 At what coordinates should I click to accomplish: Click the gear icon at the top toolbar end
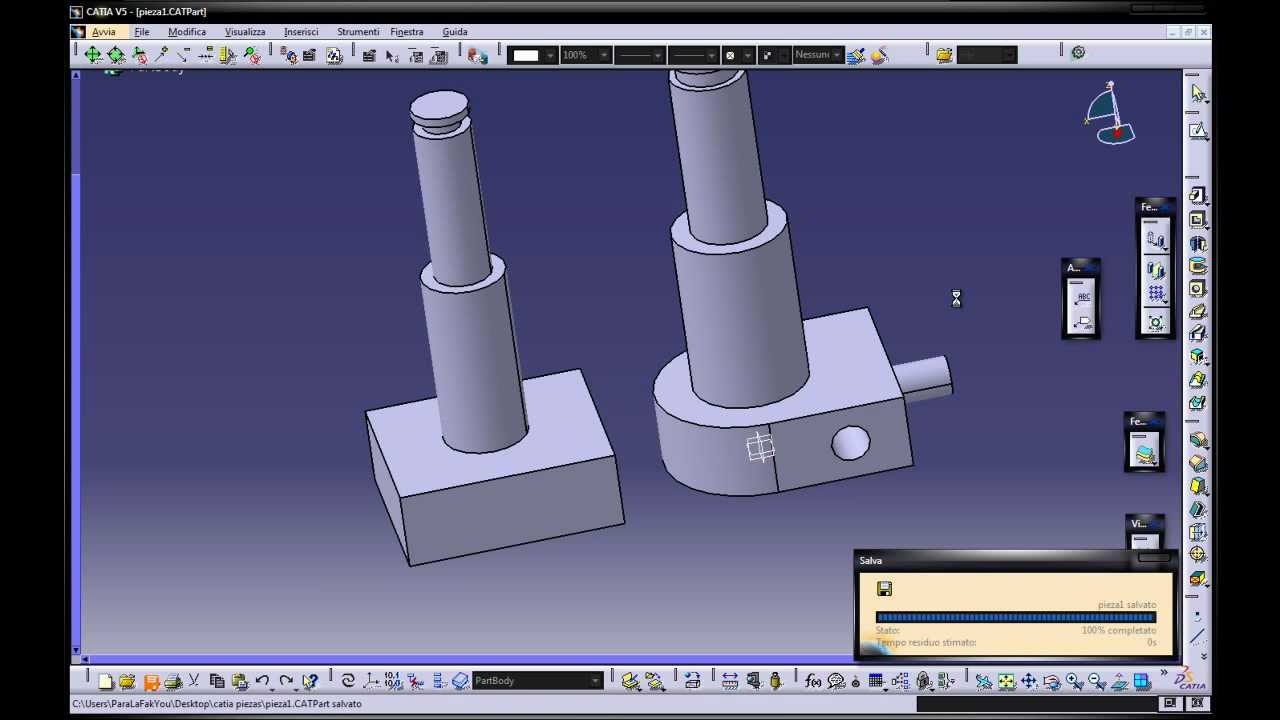[x=1078, y=53]
